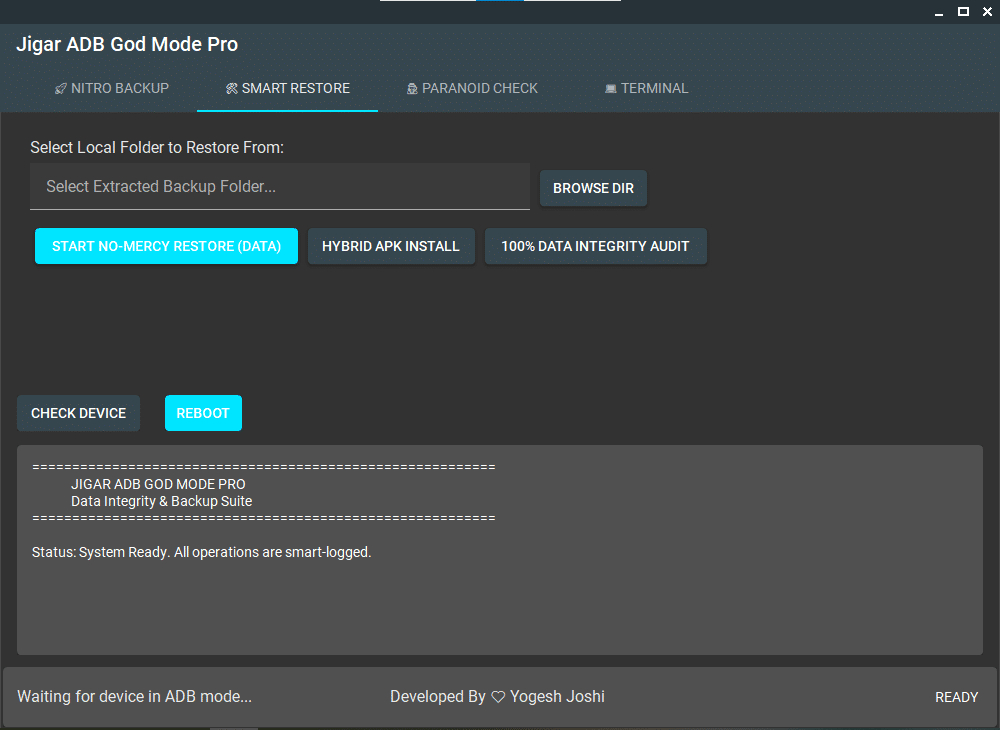Image resolution: width=1000 pixels, height=730 pixels.
Task: Open BROWSE DIR to pick a folder
Action: (x=593, y=188)
